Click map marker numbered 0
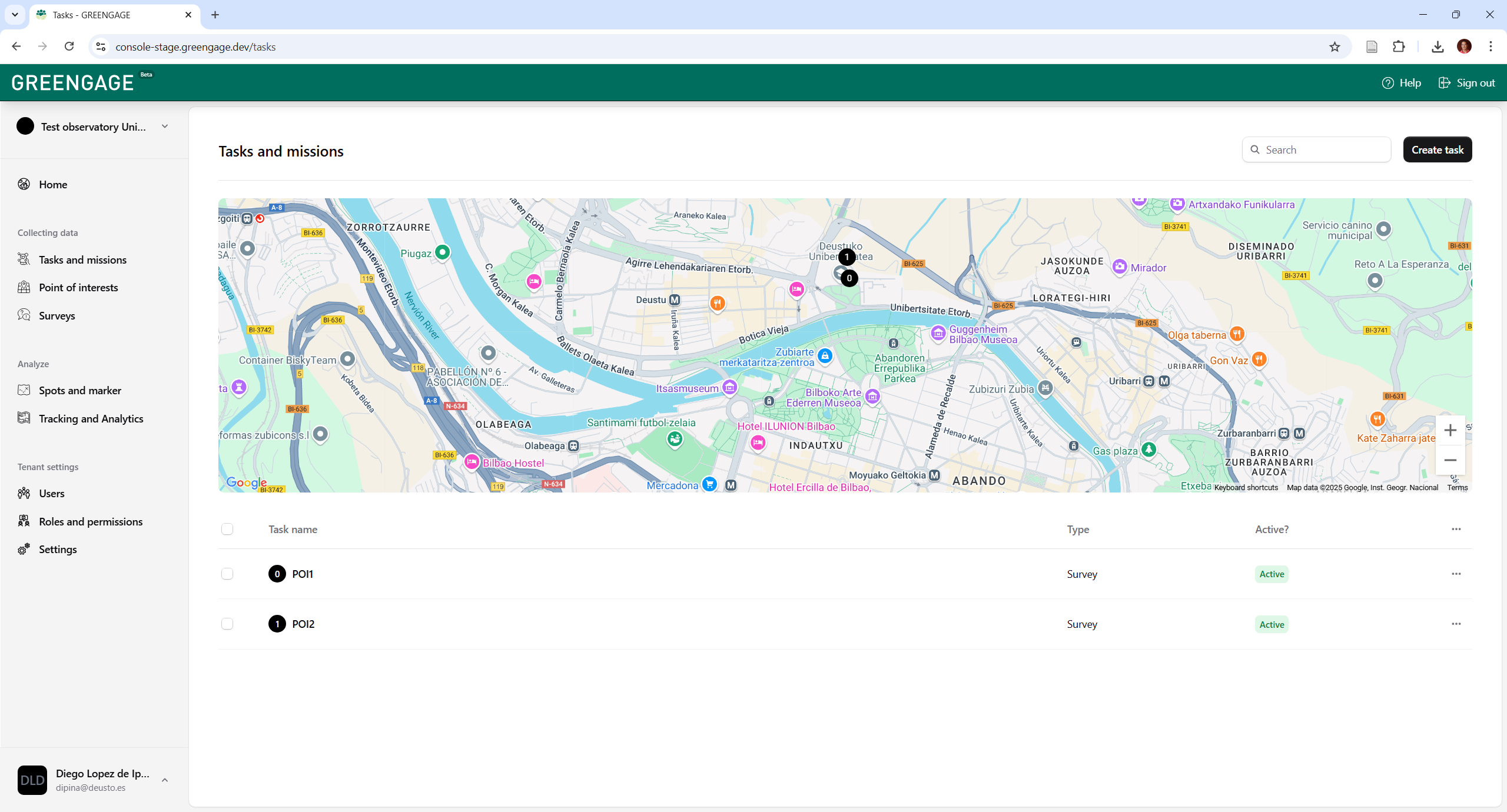The height and width of the screenshot is (812, 1507). point(849,278)
